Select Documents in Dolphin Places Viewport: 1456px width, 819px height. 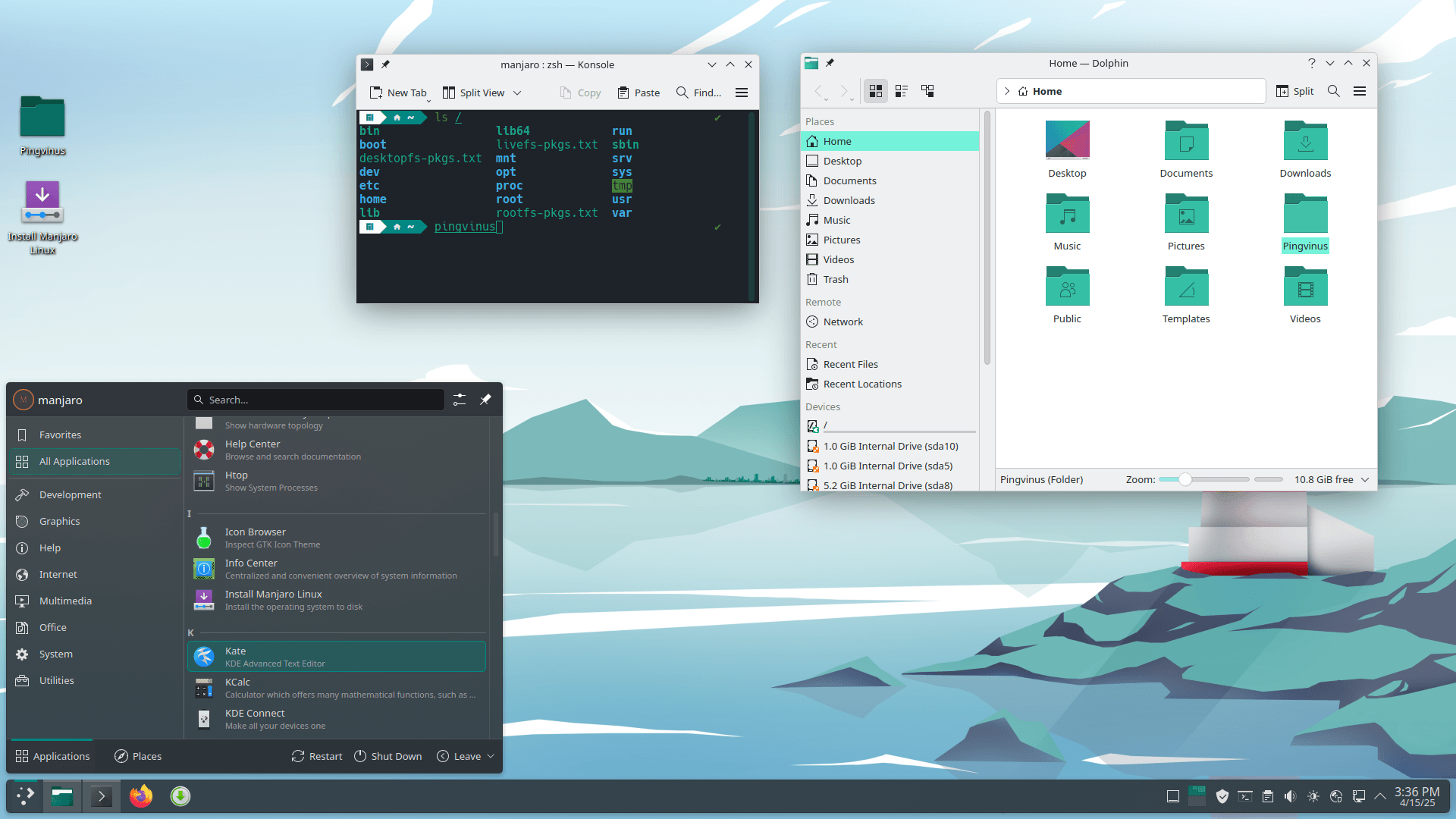tap(890, 180)
